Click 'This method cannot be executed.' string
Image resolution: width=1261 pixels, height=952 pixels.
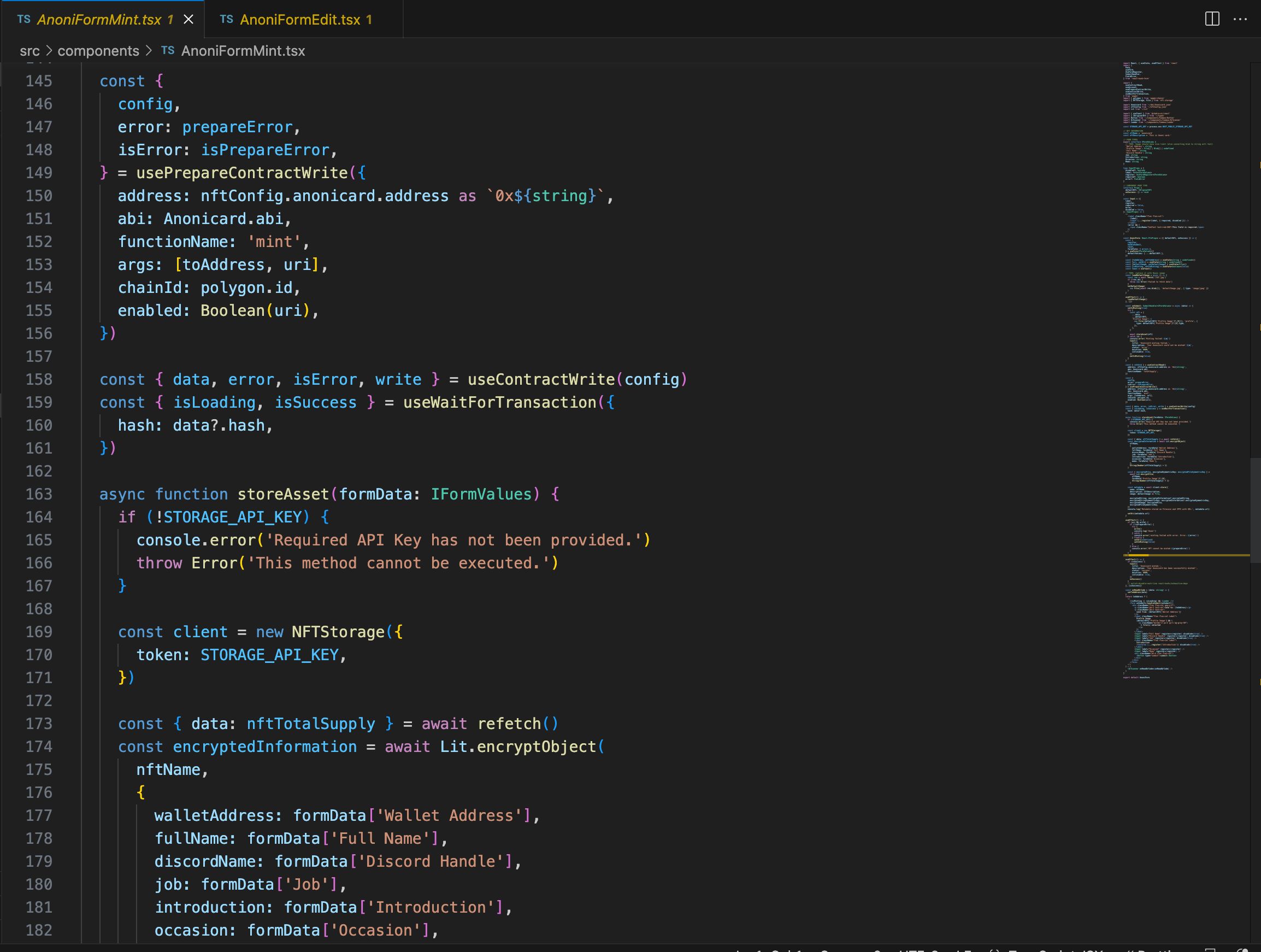398,563
